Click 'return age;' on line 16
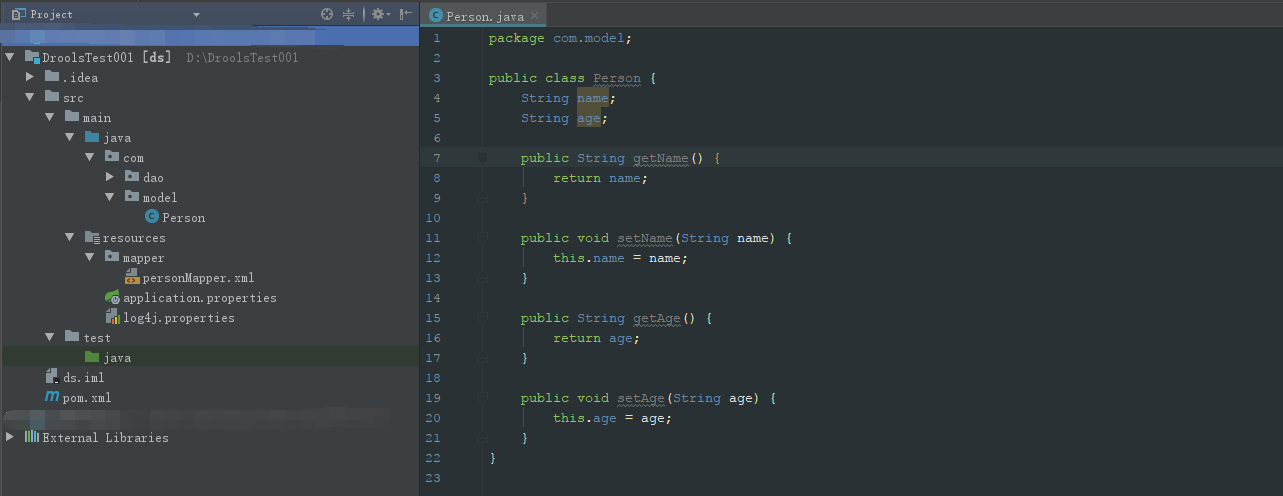 click(597, 338)
